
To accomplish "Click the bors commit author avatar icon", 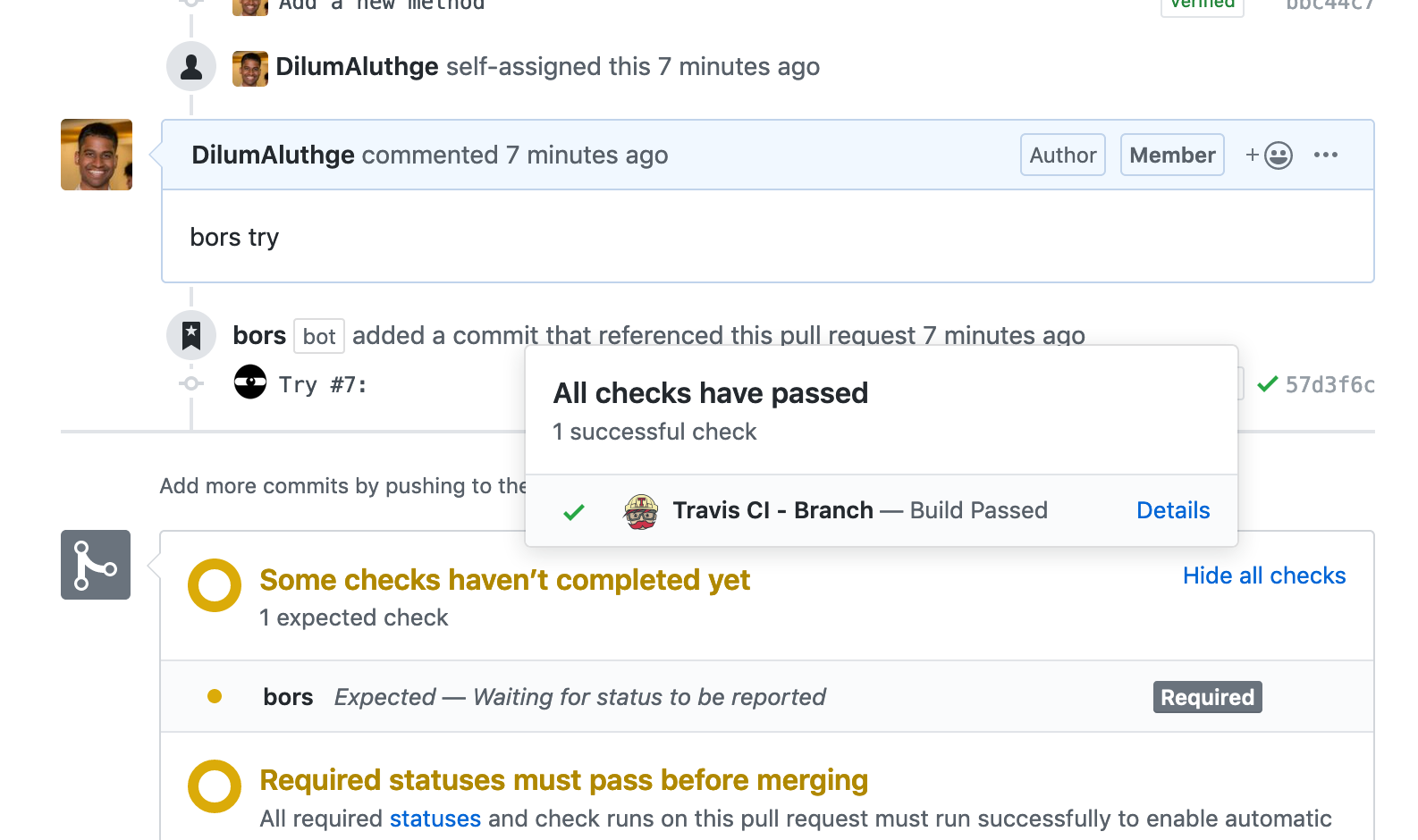I will [x=250, y=382].
